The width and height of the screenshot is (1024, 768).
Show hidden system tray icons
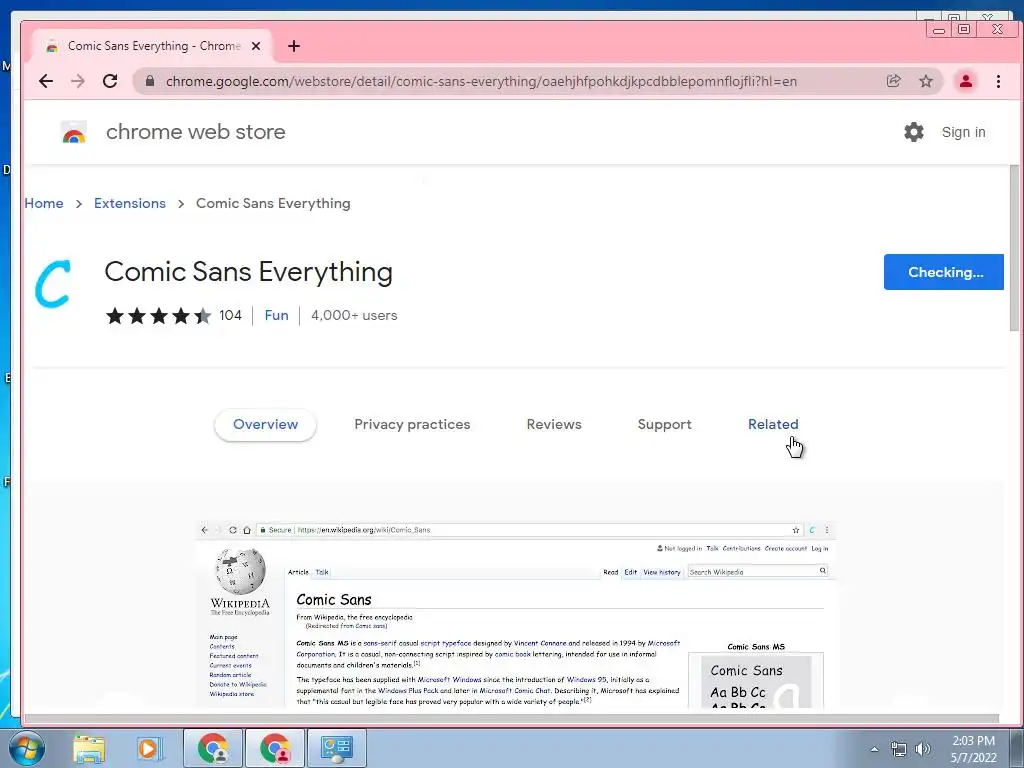click(874, 749)
